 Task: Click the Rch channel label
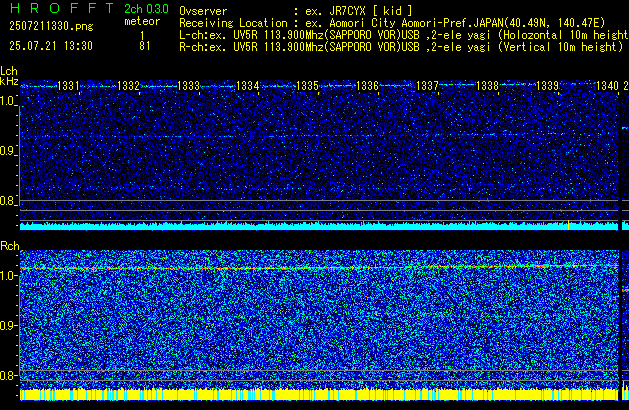pyautogui.click(x=10, y=246)
